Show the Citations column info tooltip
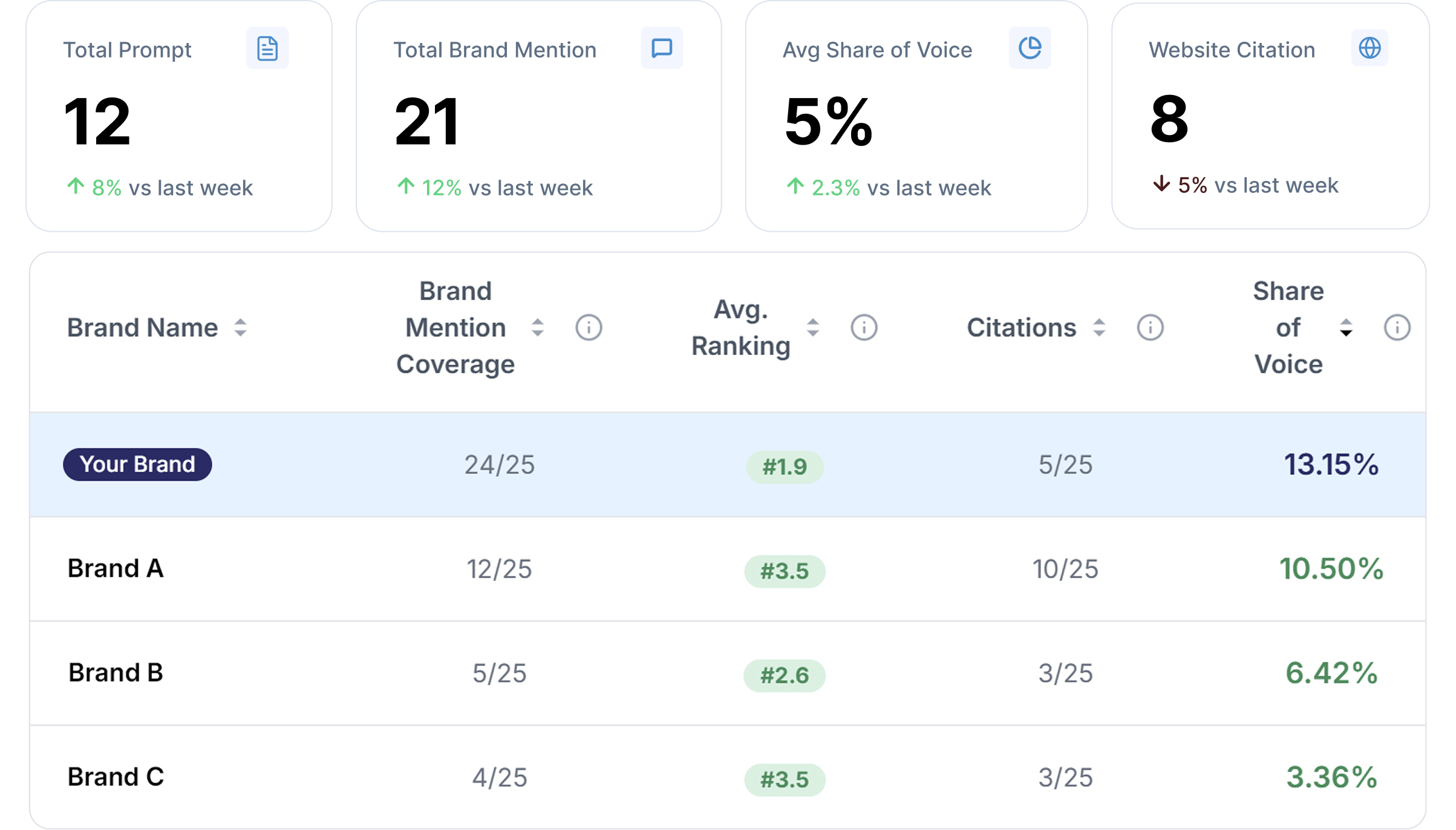 (1150, 328)
